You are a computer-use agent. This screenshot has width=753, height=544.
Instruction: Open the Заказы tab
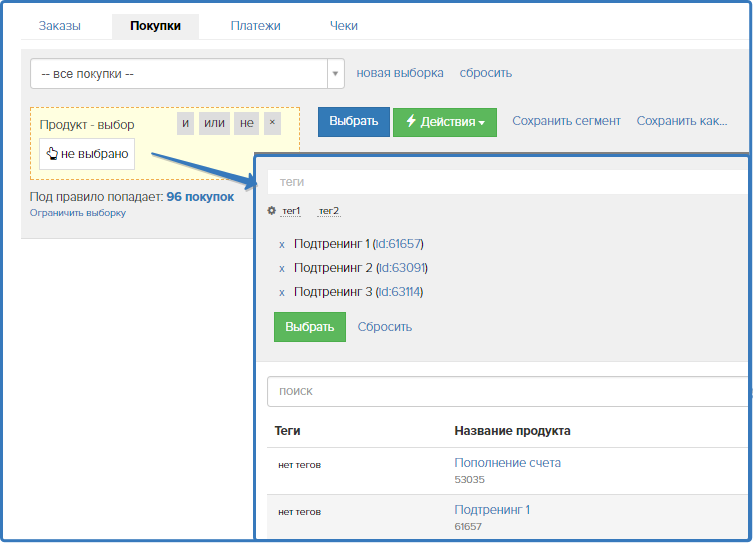coord(60,26)
